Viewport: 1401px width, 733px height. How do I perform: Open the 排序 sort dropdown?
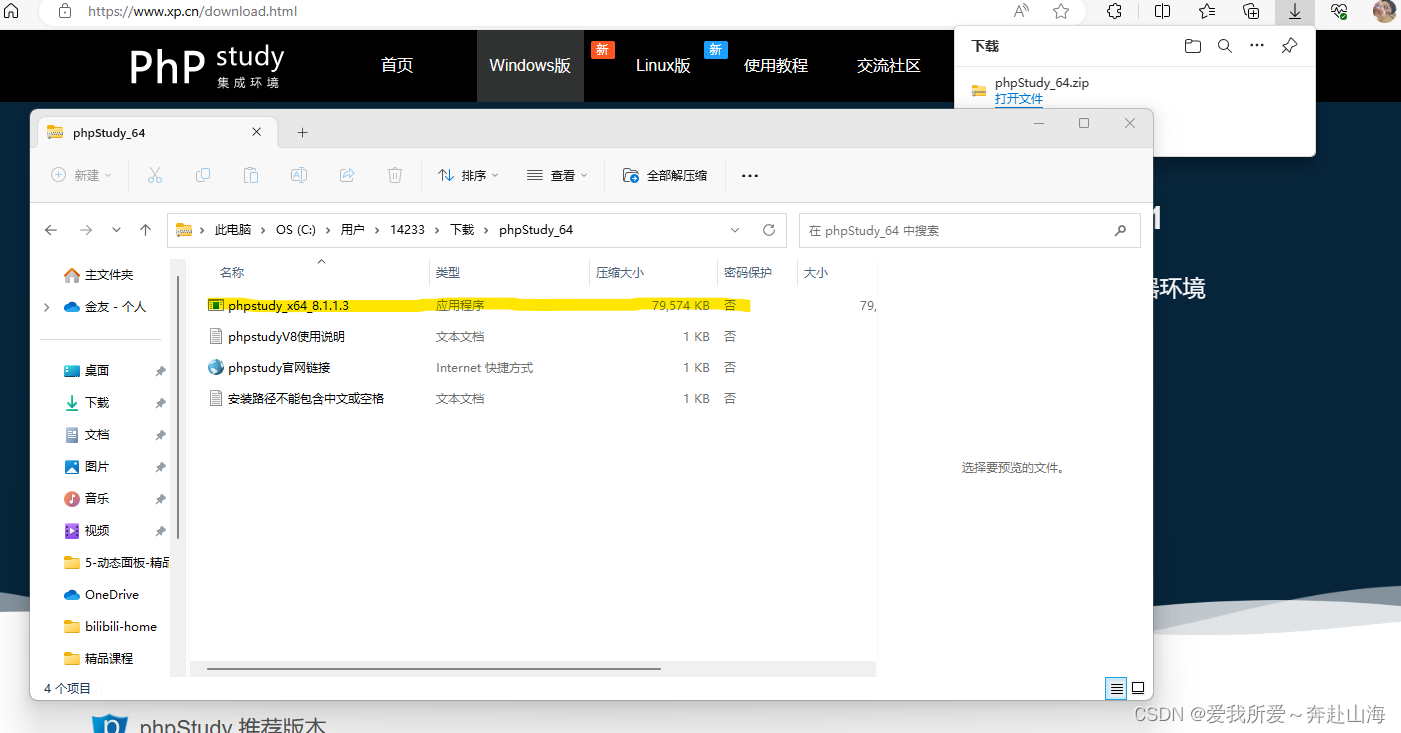pyautogui.click(x=468, y=175)
